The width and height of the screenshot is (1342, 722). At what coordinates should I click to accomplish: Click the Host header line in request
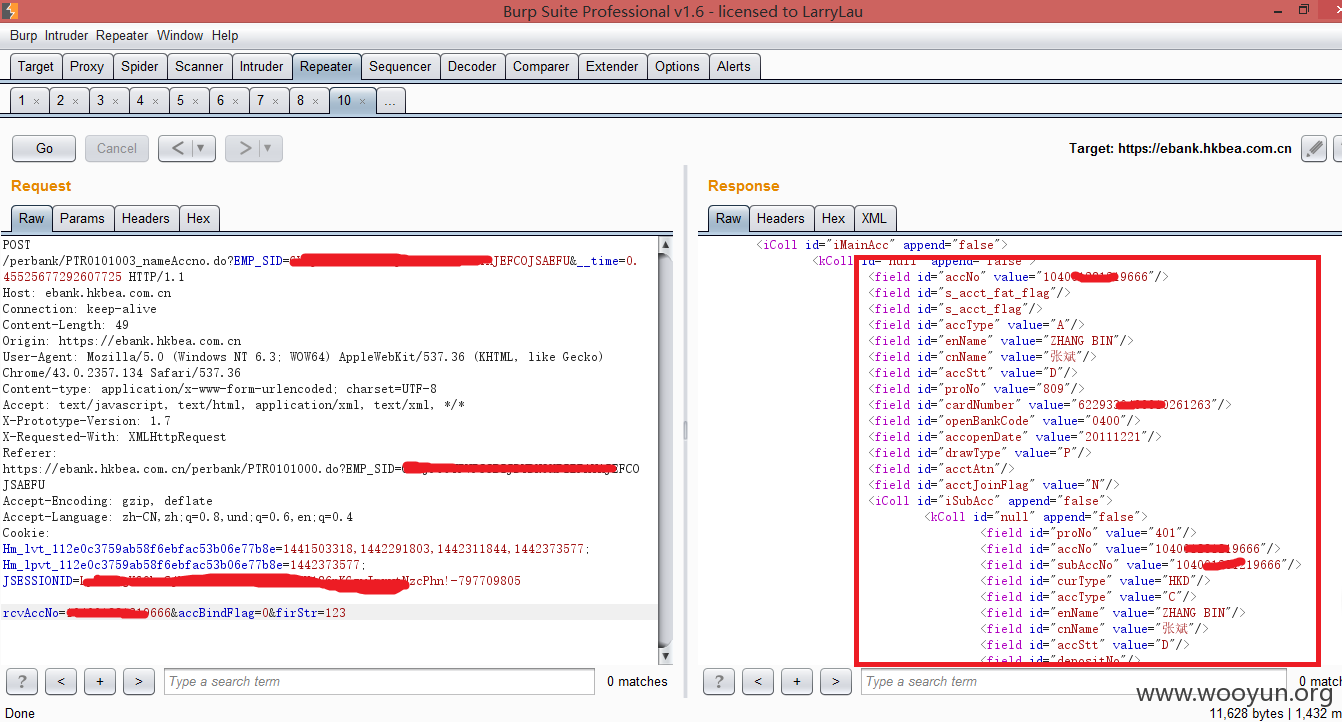point(86,293)
